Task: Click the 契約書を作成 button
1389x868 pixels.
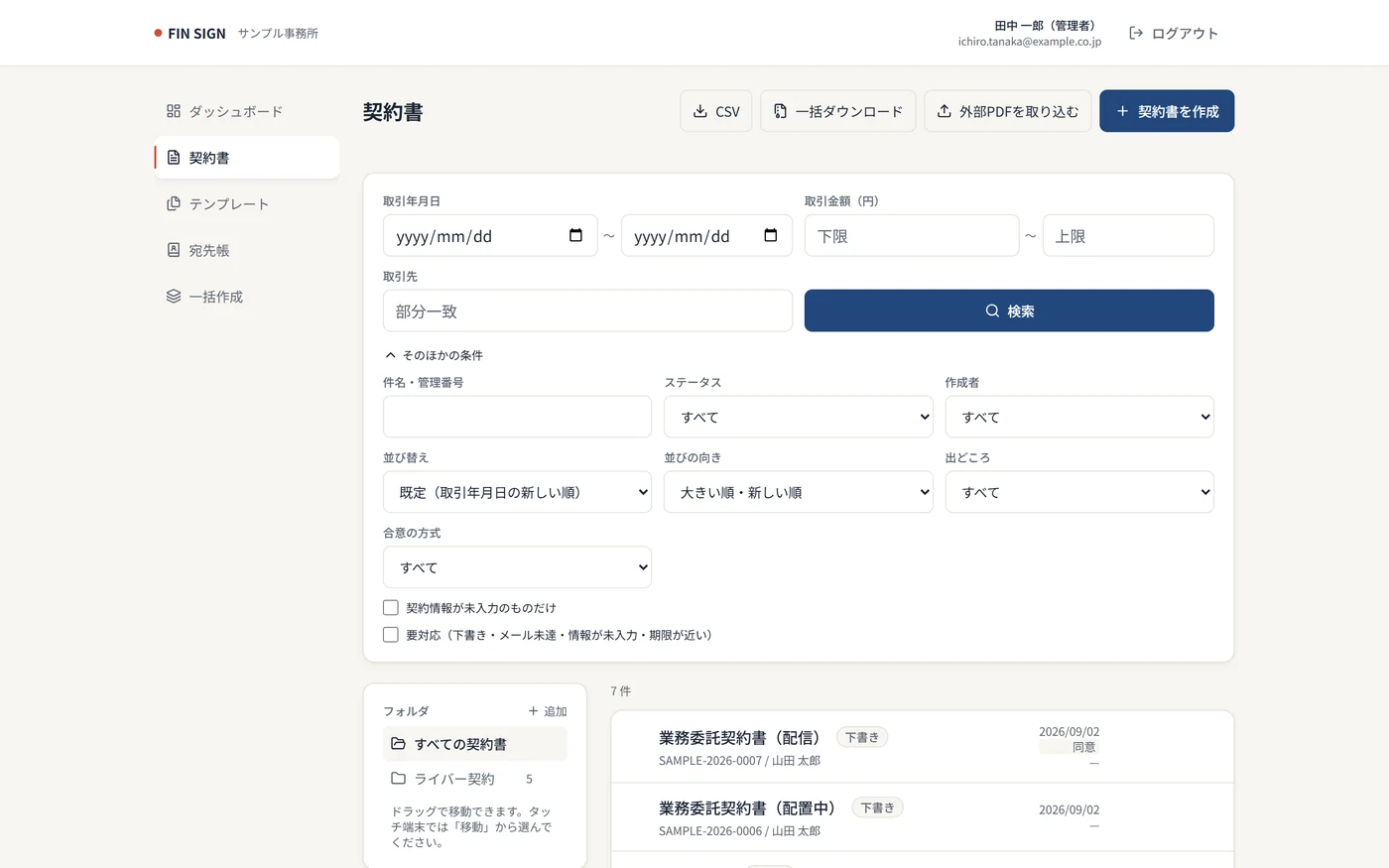Action: click(x=1167, y=111)
